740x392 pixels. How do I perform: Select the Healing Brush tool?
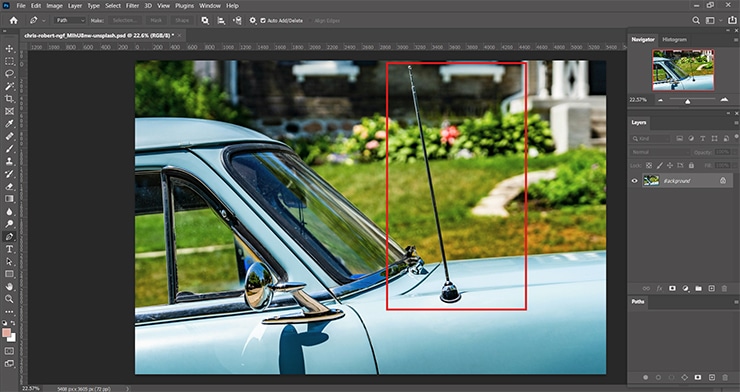click(x=9, y=136)
